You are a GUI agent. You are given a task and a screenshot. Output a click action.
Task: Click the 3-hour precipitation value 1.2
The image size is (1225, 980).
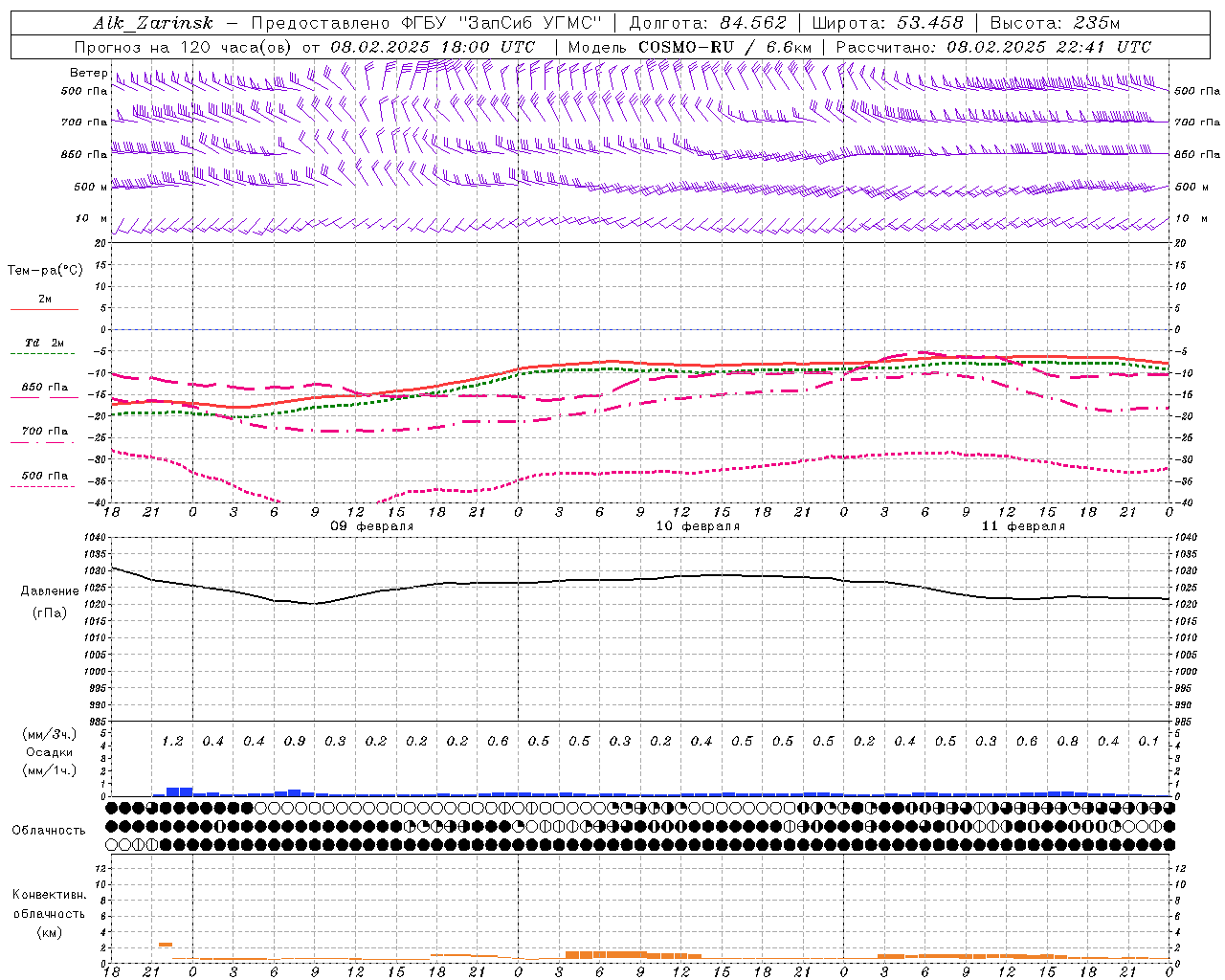[x=172, y=742]
